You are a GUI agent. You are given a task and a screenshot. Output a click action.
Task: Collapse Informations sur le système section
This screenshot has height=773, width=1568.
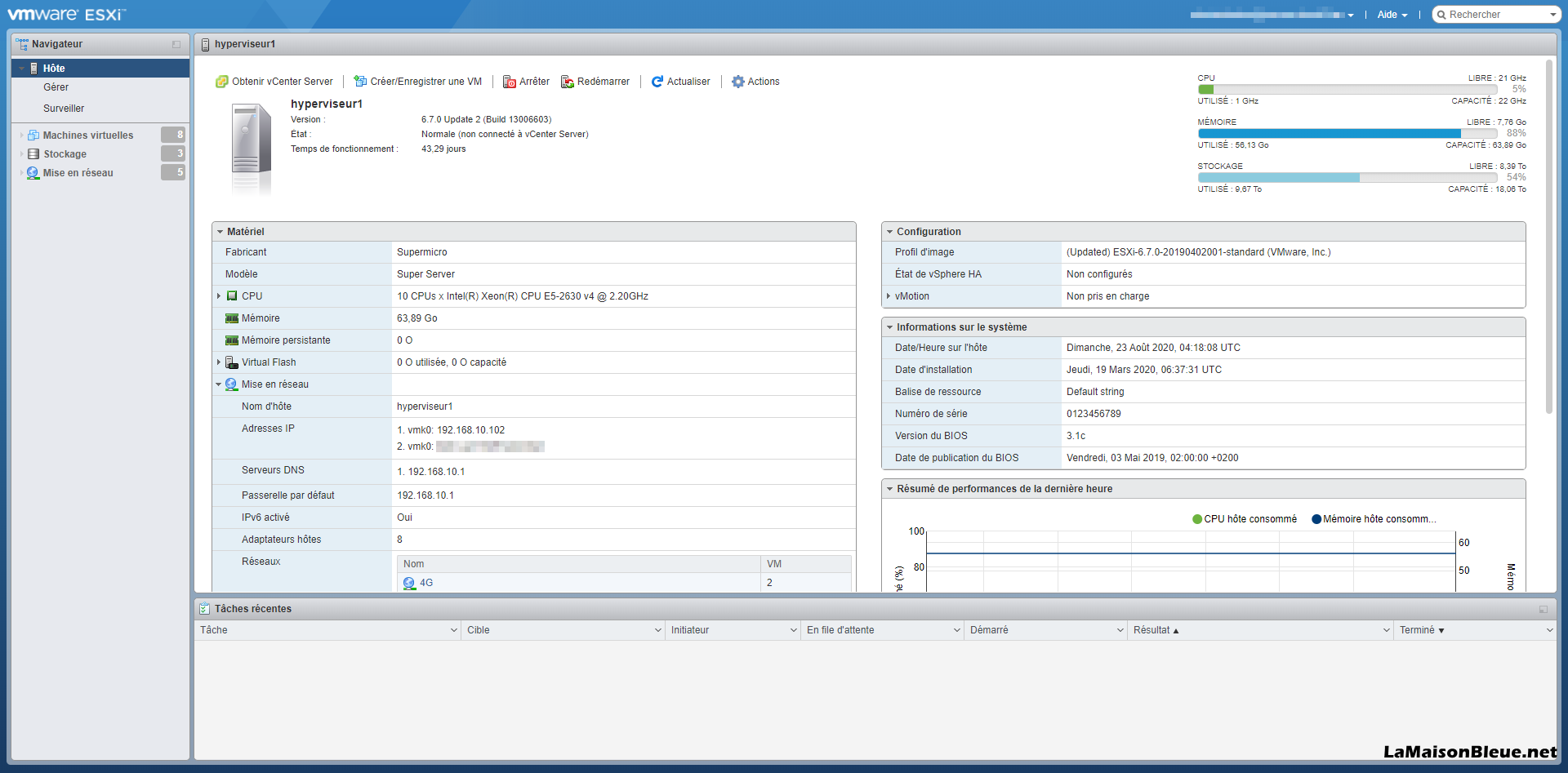[889, 327]
